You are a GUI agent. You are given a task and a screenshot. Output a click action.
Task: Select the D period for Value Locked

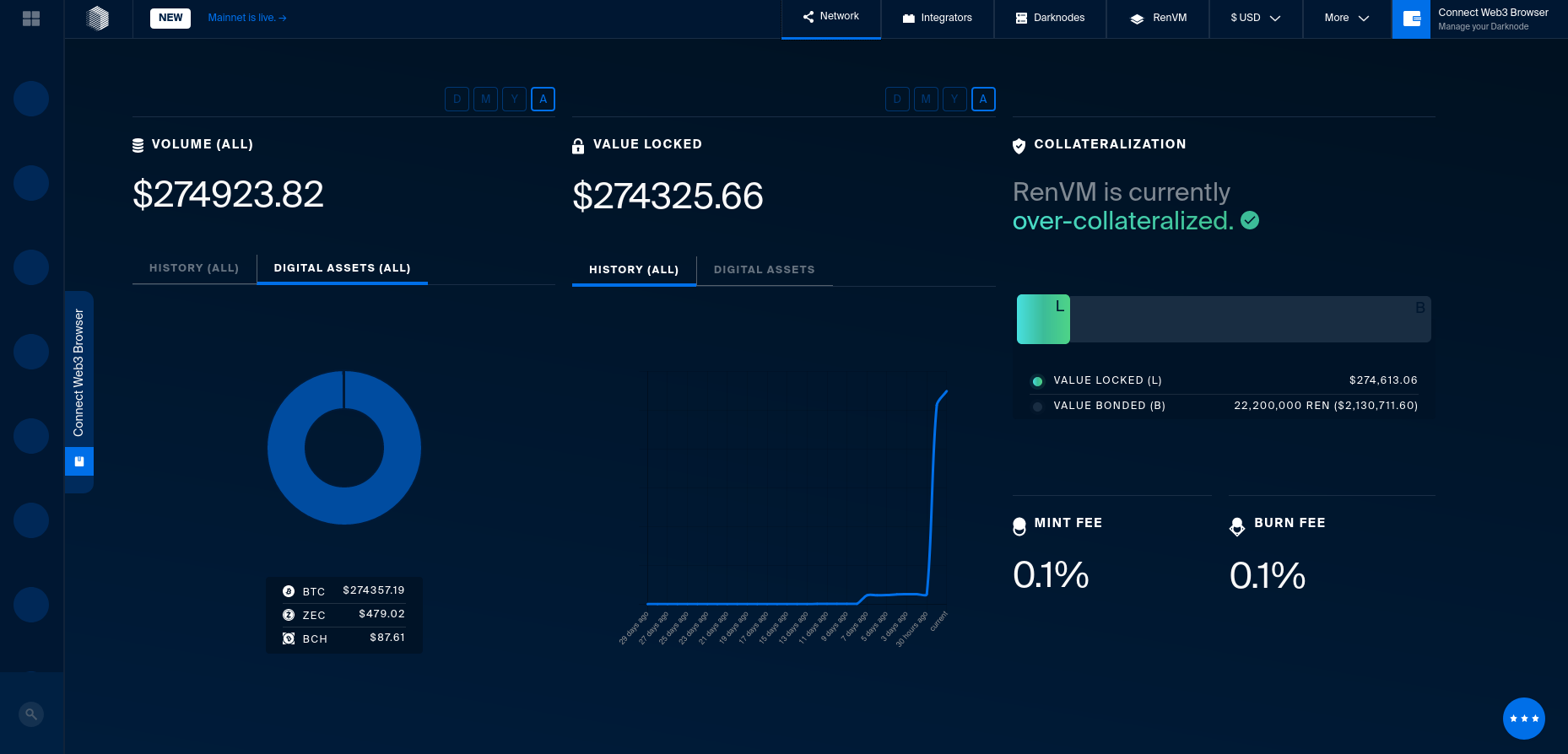pyautogui.click(x=897, y=100)
